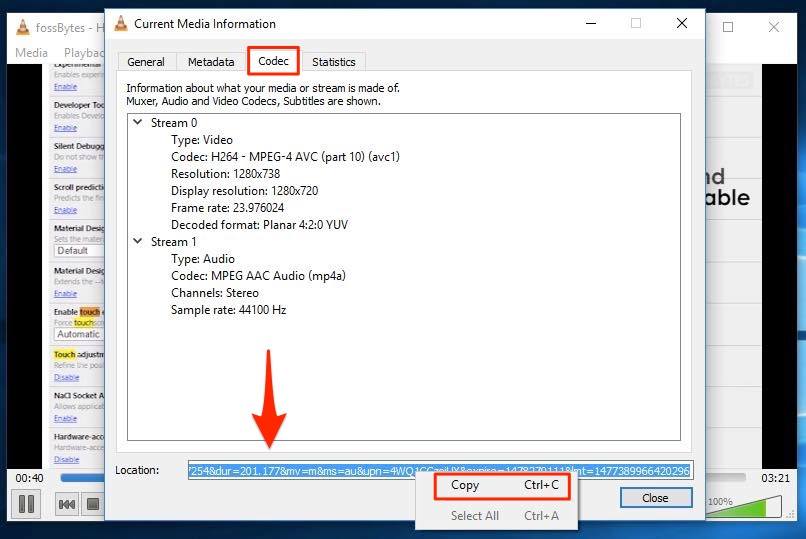This screenshot has height=539, width=806.
Task: Pause playback with the pause button
Action: 27,504
